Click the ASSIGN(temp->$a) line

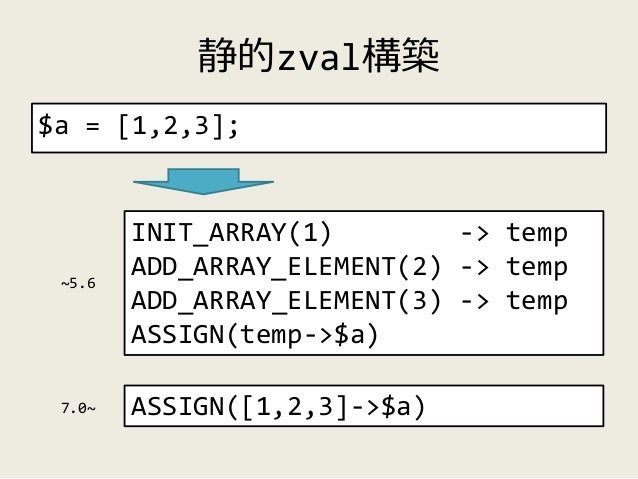pos(255,335)
